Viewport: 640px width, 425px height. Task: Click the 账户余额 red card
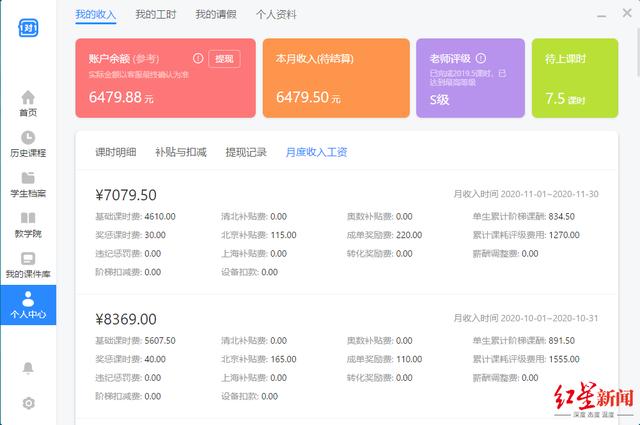pyautogui.click(x=165, y=78)
